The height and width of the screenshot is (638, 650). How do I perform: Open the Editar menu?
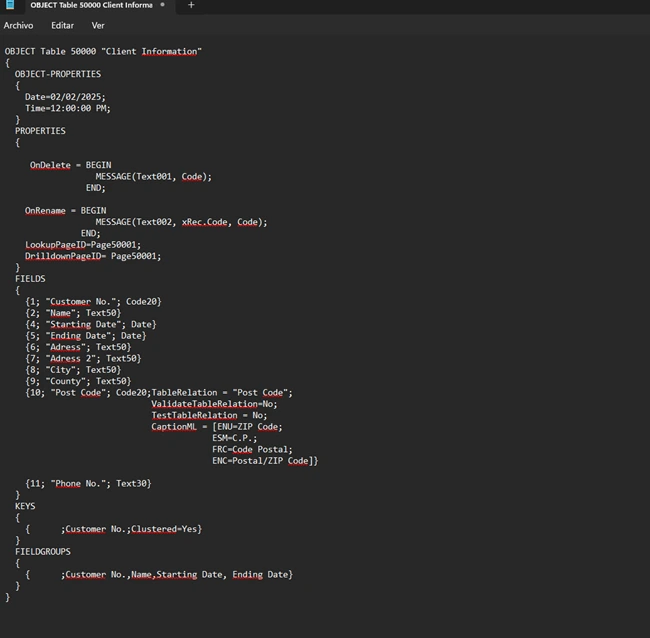[x=63, y=25]
